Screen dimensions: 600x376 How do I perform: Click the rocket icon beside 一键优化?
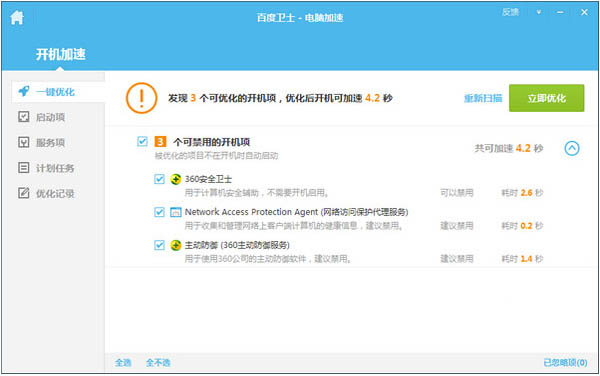pyautogui.click(x=24, y=91)
